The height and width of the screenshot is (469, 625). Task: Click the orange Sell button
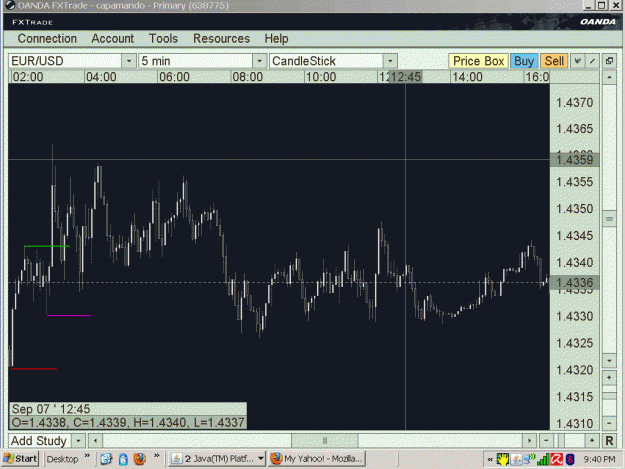554,61
